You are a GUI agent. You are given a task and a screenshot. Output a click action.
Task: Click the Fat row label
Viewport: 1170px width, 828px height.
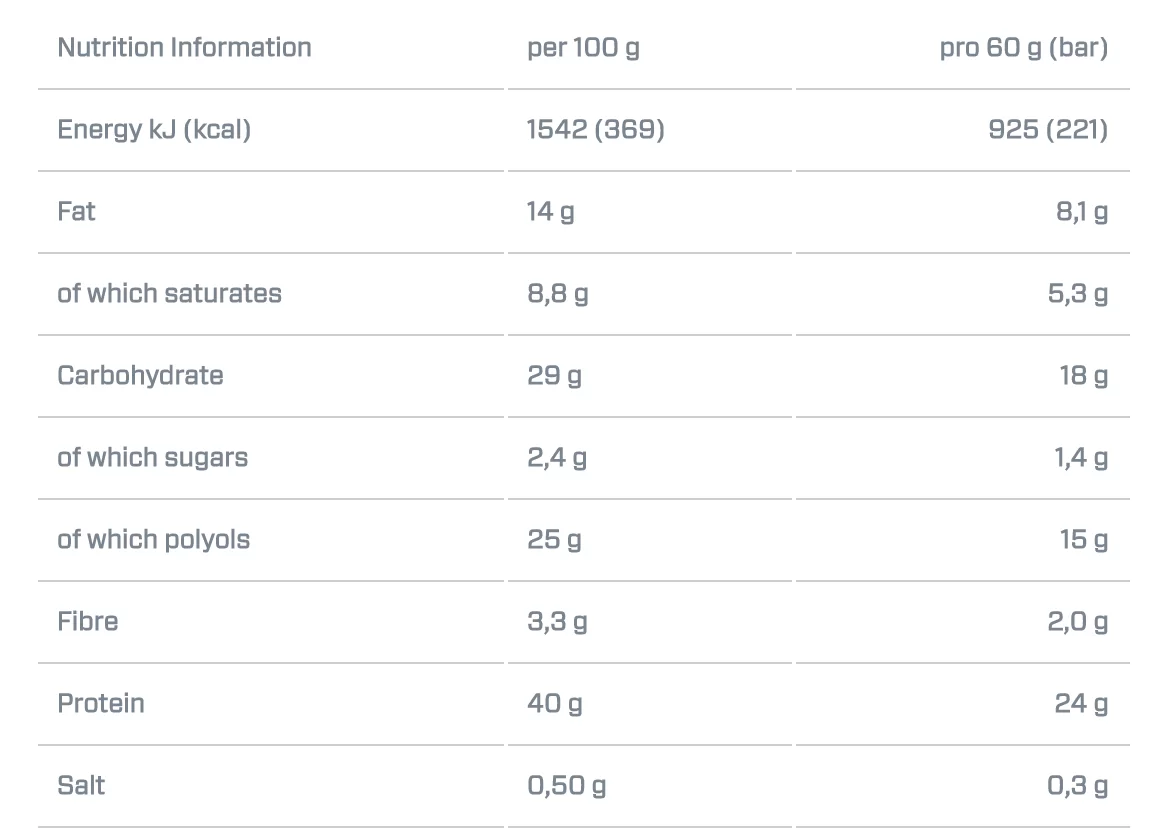tap(76, 212)
